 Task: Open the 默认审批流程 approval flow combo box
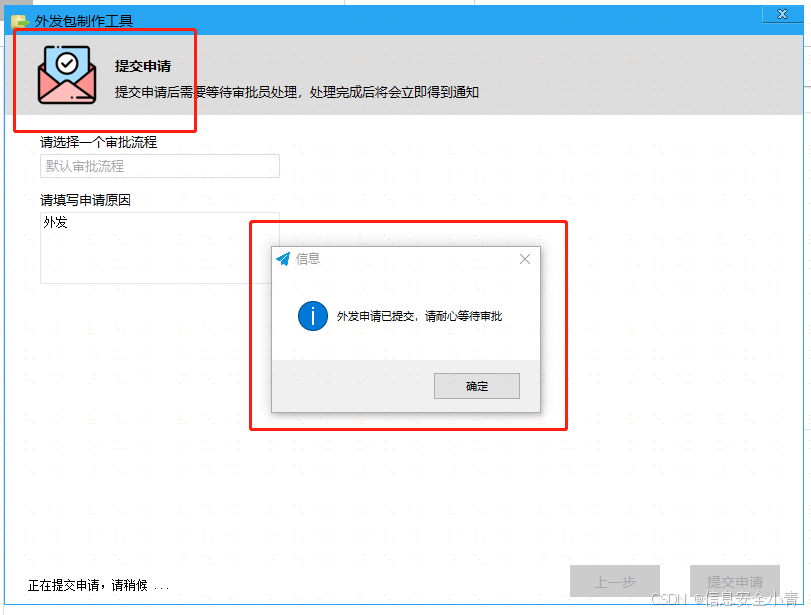pos(160,166)
